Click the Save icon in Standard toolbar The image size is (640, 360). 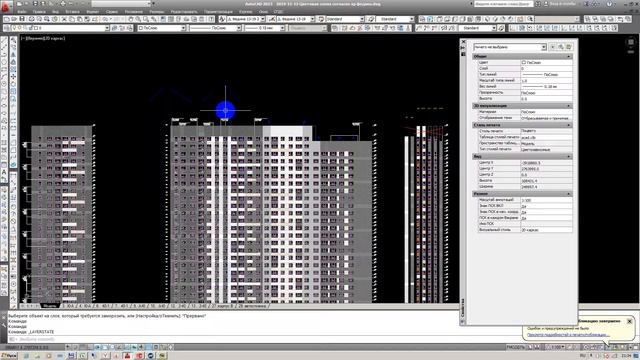pos(22,19)
